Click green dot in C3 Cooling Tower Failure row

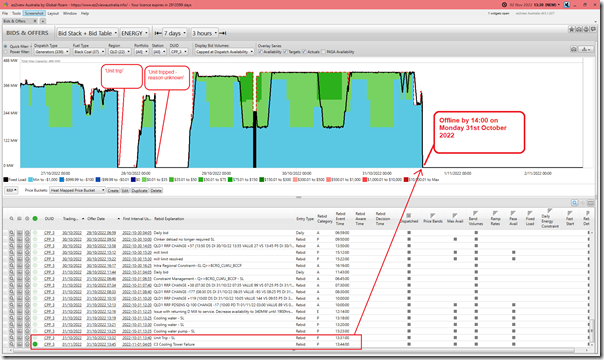pos(35,344)
